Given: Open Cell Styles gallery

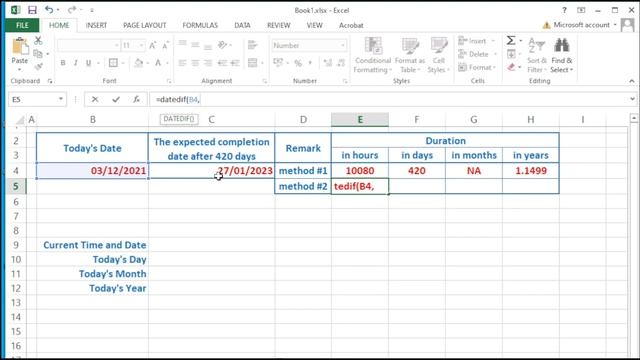Looking at the screenshot, I should pos(438,55).
